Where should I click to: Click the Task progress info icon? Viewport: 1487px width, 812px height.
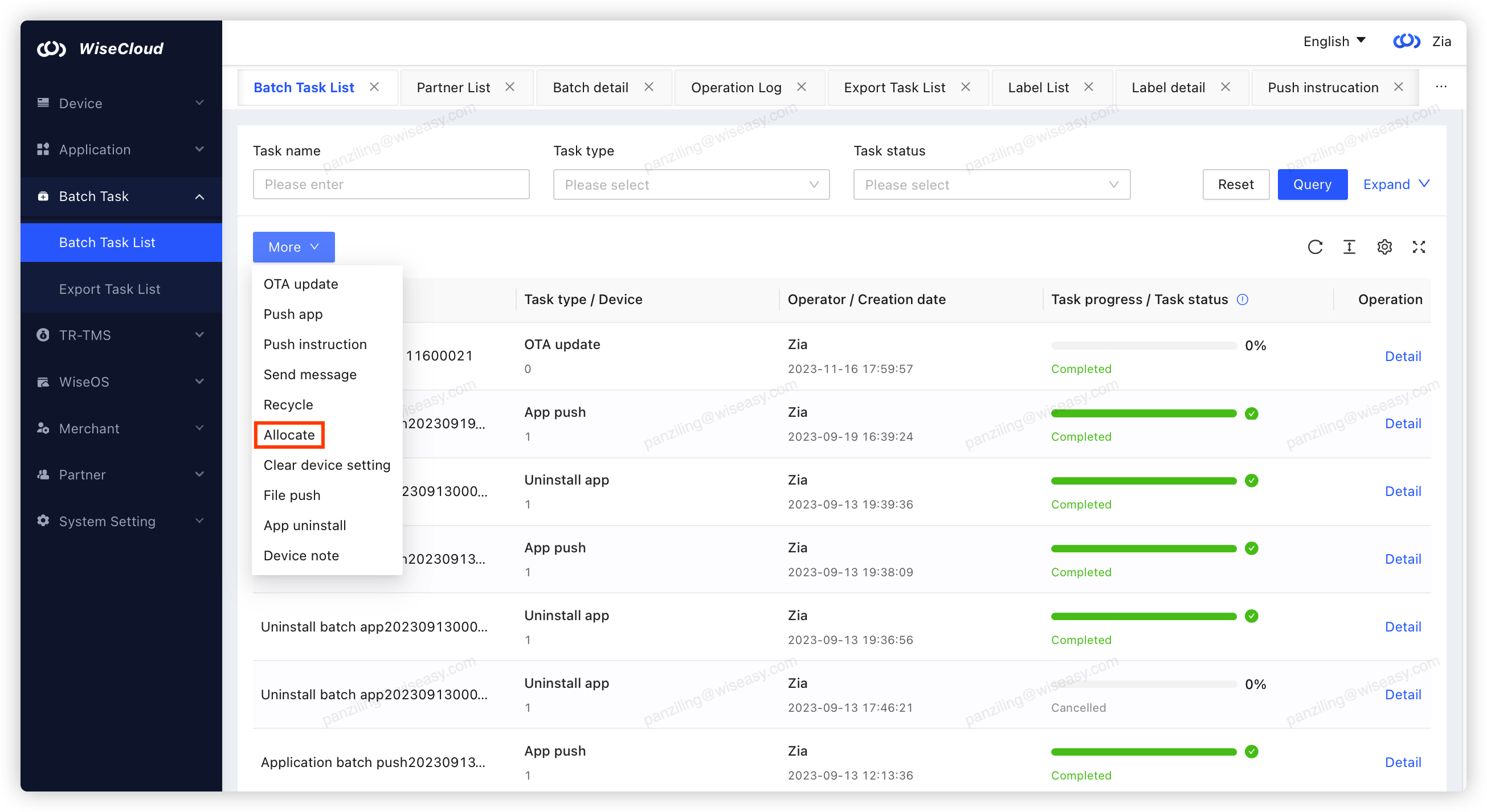pyautogui.click(x=1243, y=300)
